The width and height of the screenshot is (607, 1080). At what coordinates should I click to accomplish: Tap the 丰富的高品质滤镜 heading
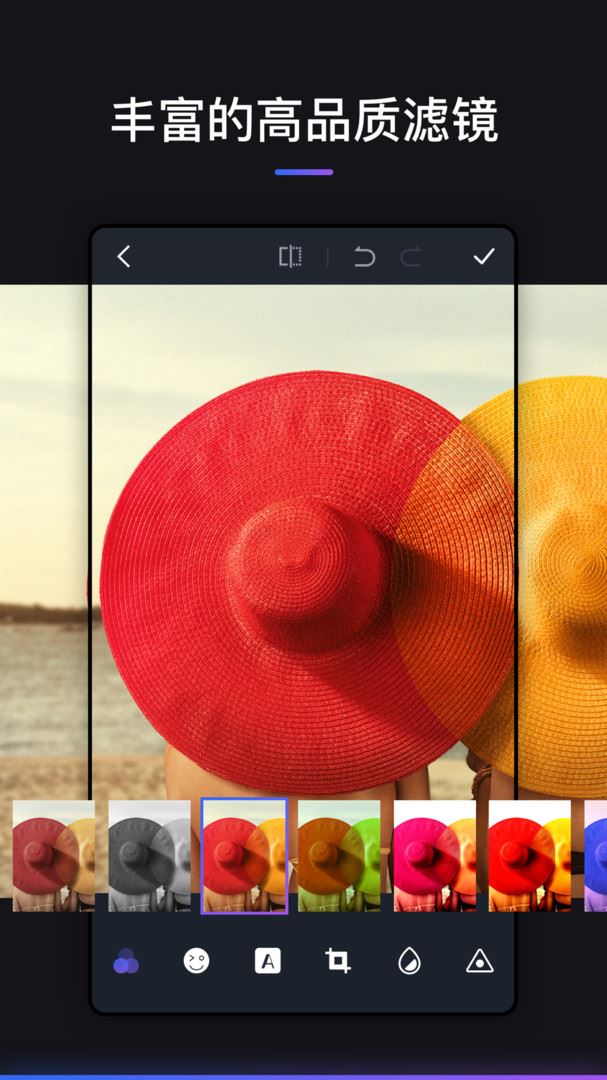click(304, 121)
